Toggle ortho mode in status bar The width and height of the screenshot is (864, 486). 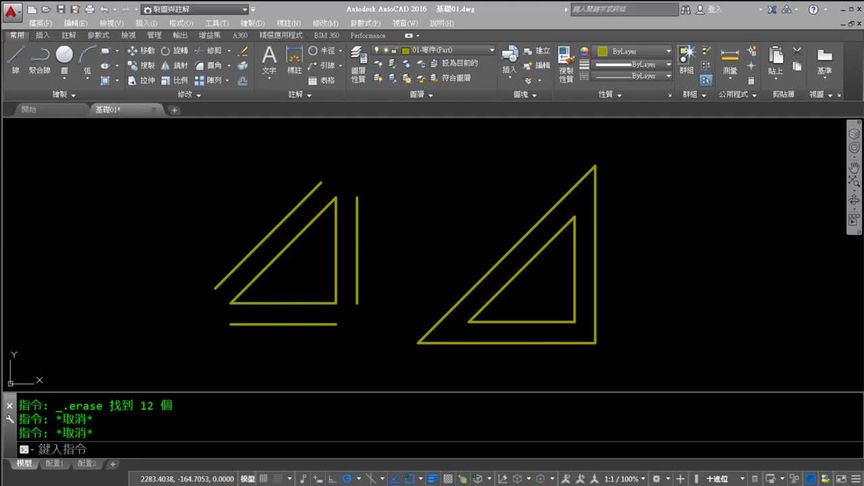332,479
